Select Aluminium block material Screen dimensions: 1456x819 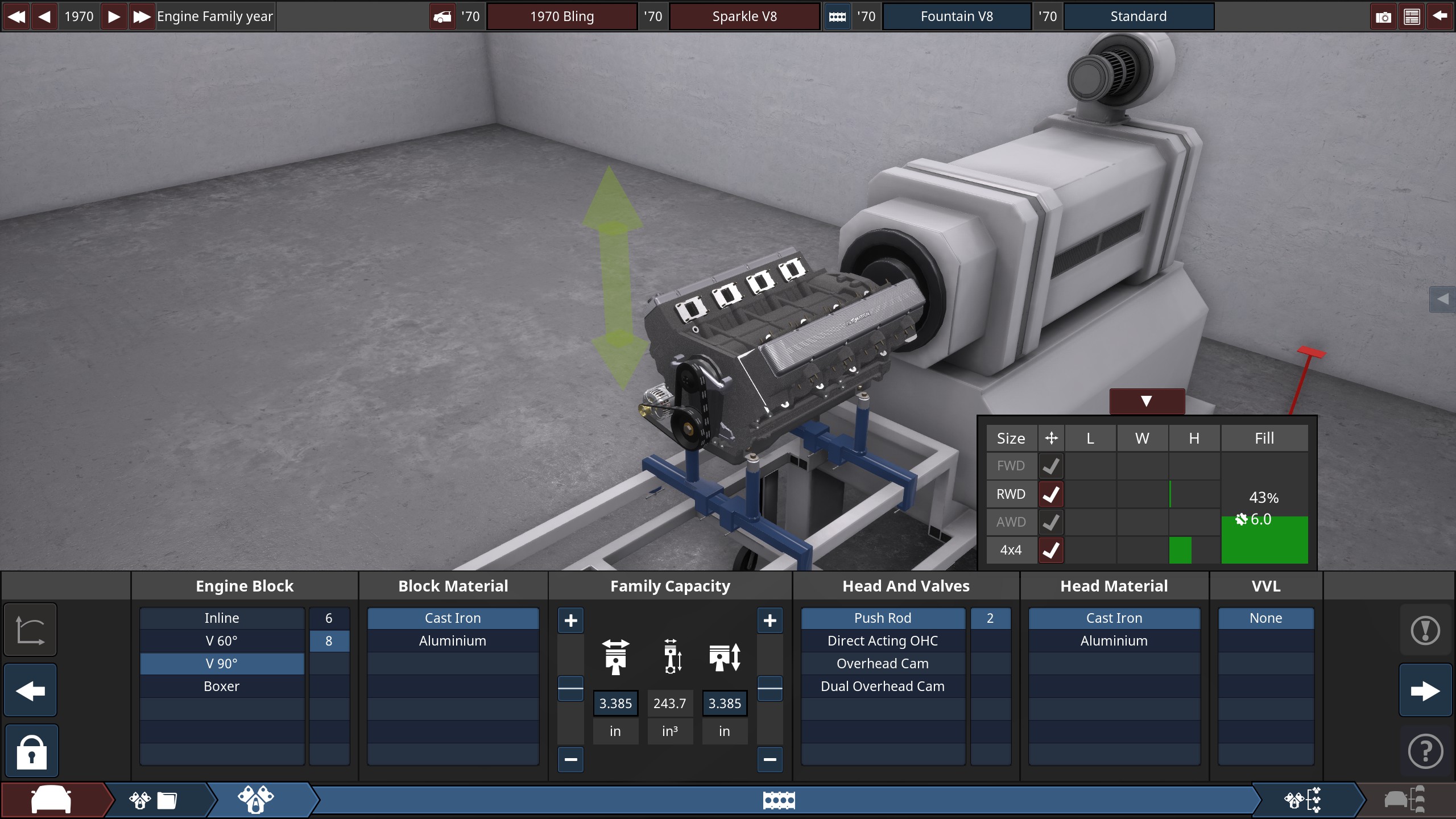pyautogui.click(x=453, y=641)
